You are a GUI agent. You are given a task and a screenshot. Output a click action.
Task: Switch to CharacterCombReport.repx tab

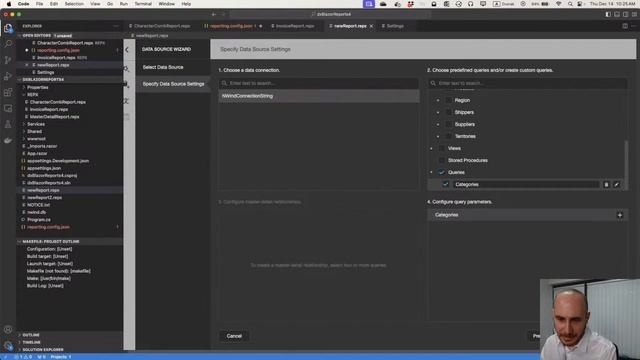(160, 26)
